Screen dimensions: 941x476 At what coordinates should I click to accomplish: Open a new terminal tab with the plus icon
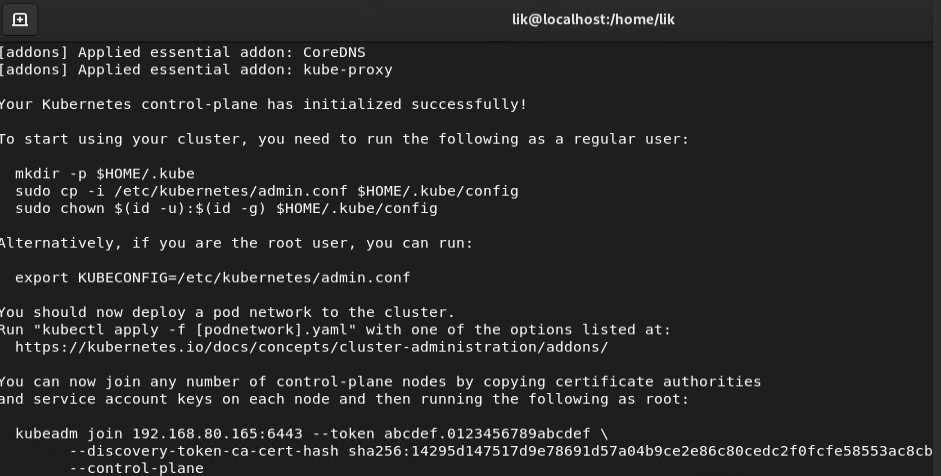click(20, 20)
